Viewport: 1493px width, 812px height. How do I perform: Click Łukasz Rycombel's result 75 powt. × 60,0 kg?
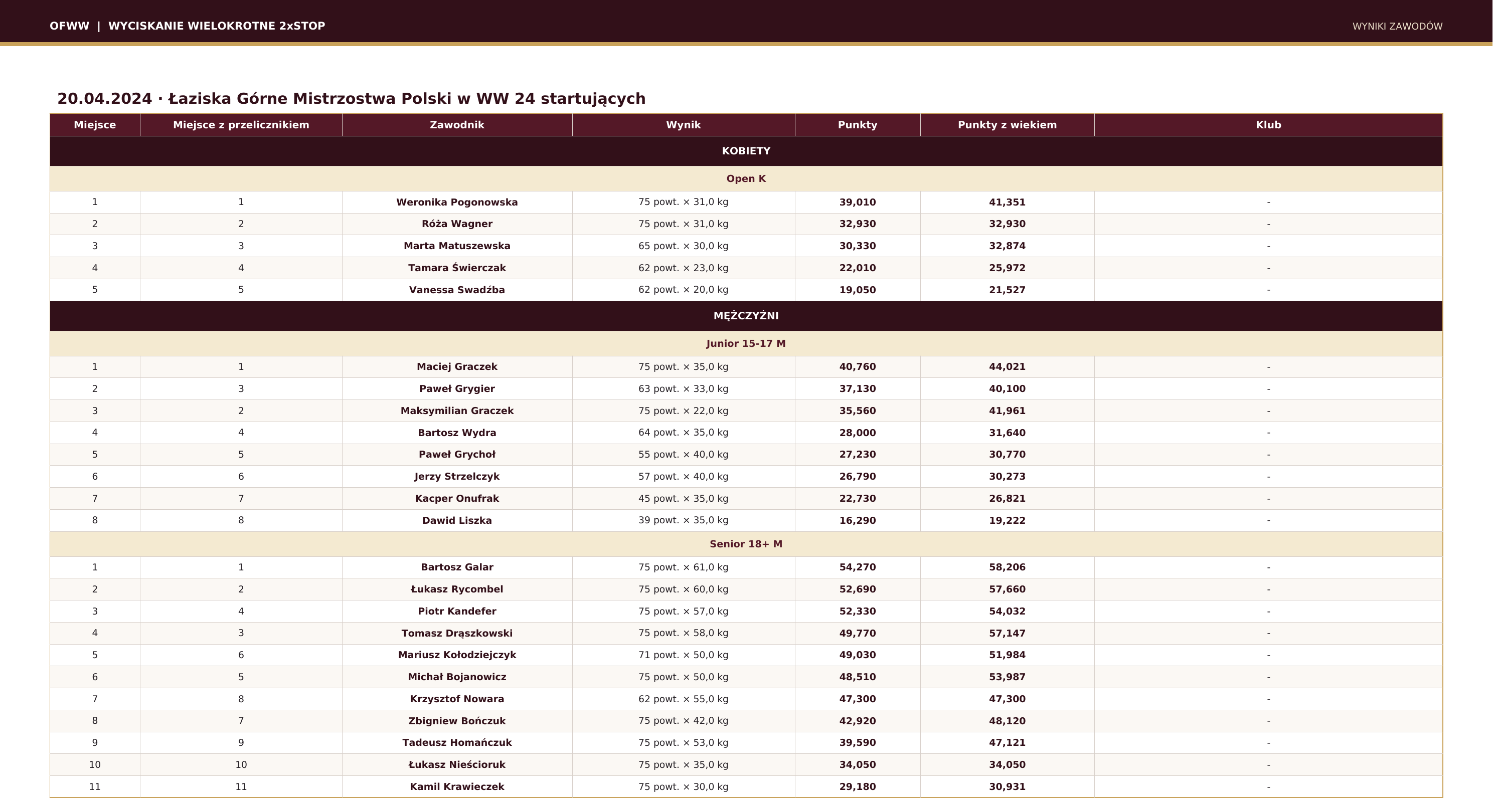tap(684, 589)
